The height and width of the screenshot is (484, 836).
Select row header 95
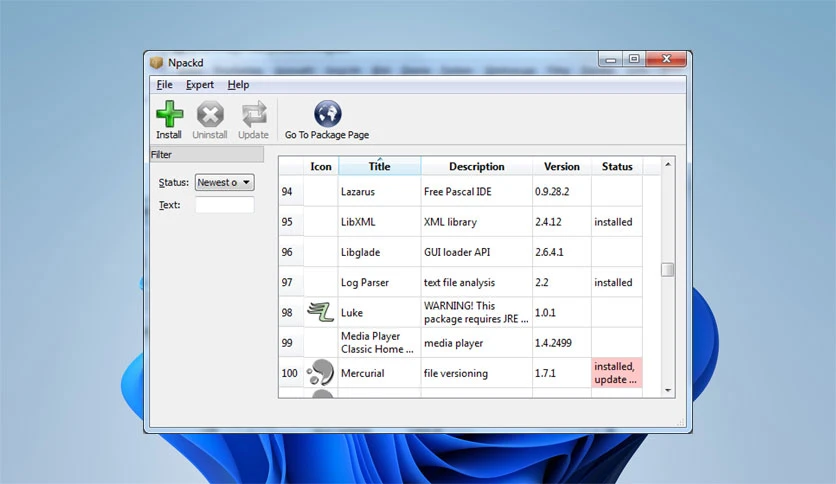291,222
